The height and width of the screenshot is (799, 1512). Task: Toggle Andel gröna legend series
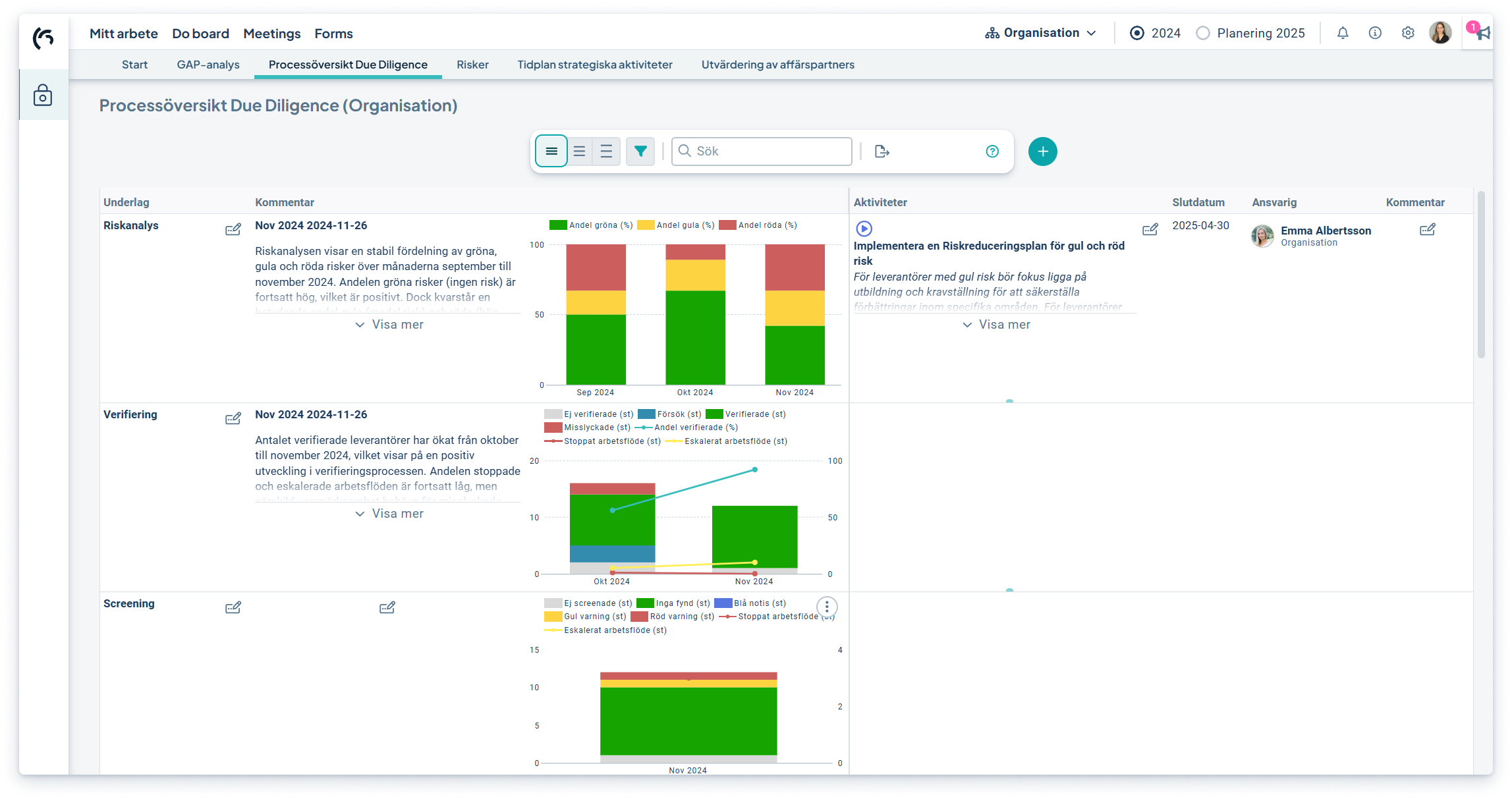[x=591, y=225]
